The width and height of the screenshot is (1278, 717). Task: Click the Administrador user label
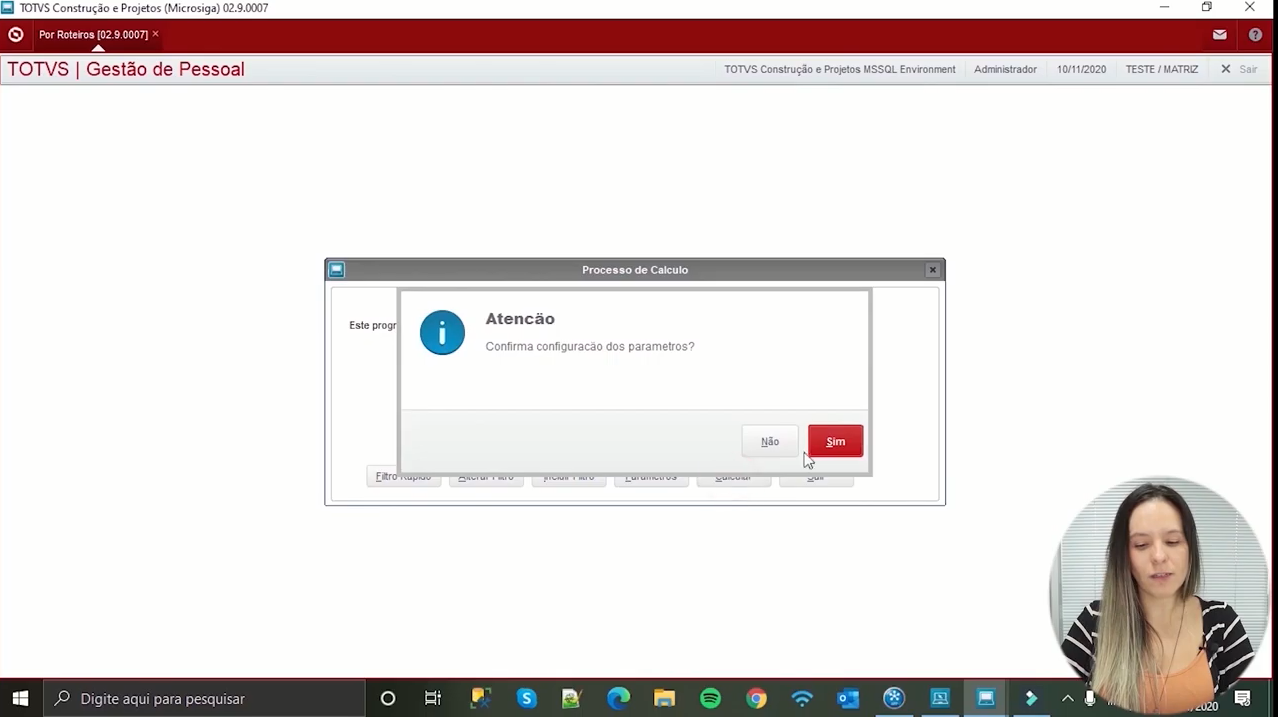tap(1005, 69)
